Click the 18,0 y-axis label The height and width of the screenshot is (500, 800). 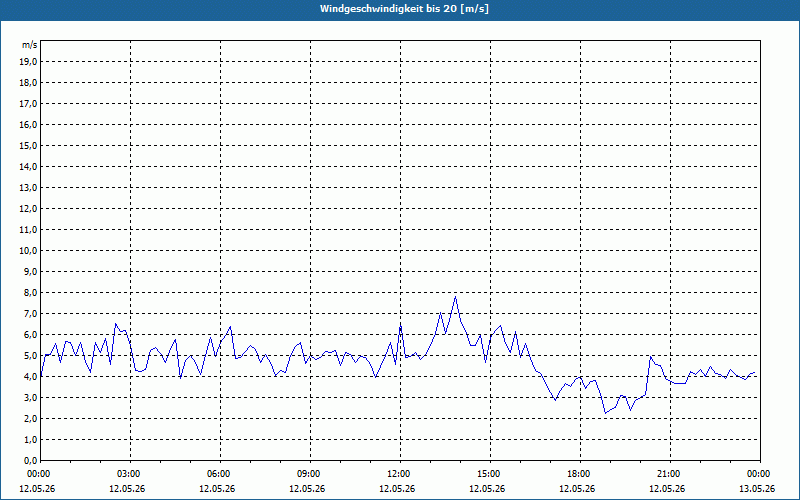[x=28, y=83]
